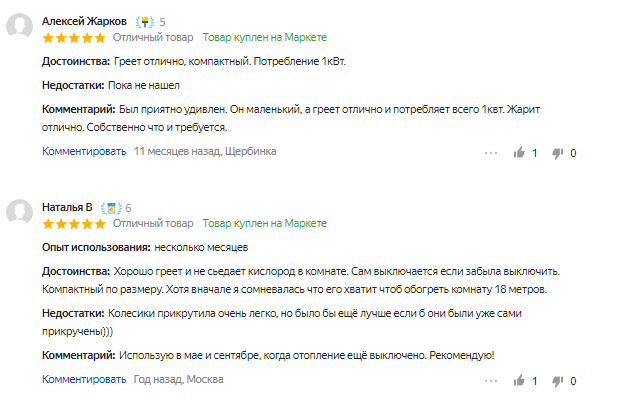Click Комментировать under Алексей Жарков's review
The height and width of the screenshot is (404, 628).
click(84, 151)
